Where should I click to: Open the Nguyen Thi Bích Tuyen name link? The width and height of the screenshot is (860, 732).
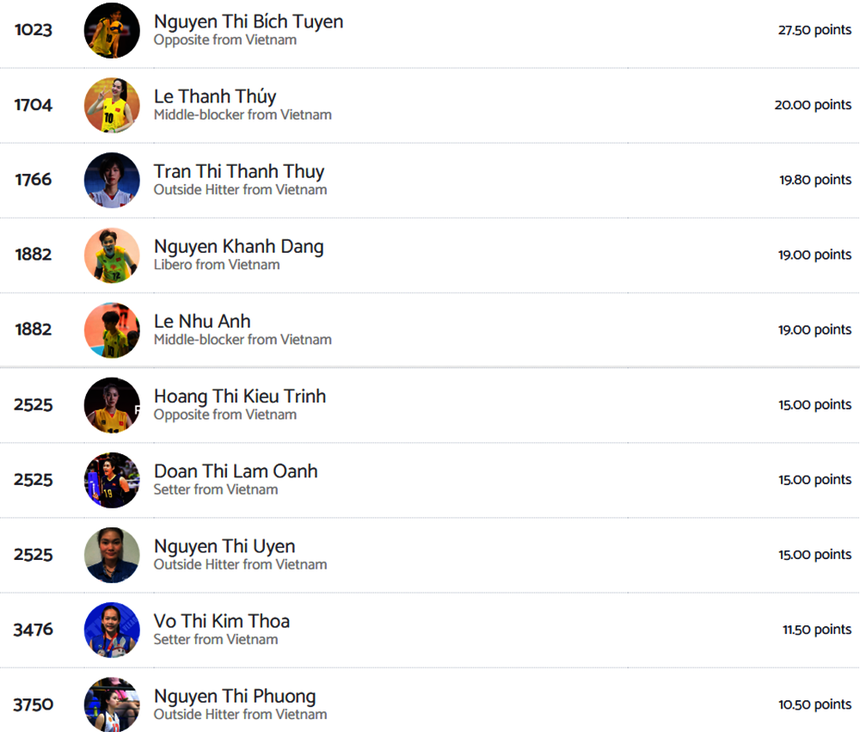[248, 21]
